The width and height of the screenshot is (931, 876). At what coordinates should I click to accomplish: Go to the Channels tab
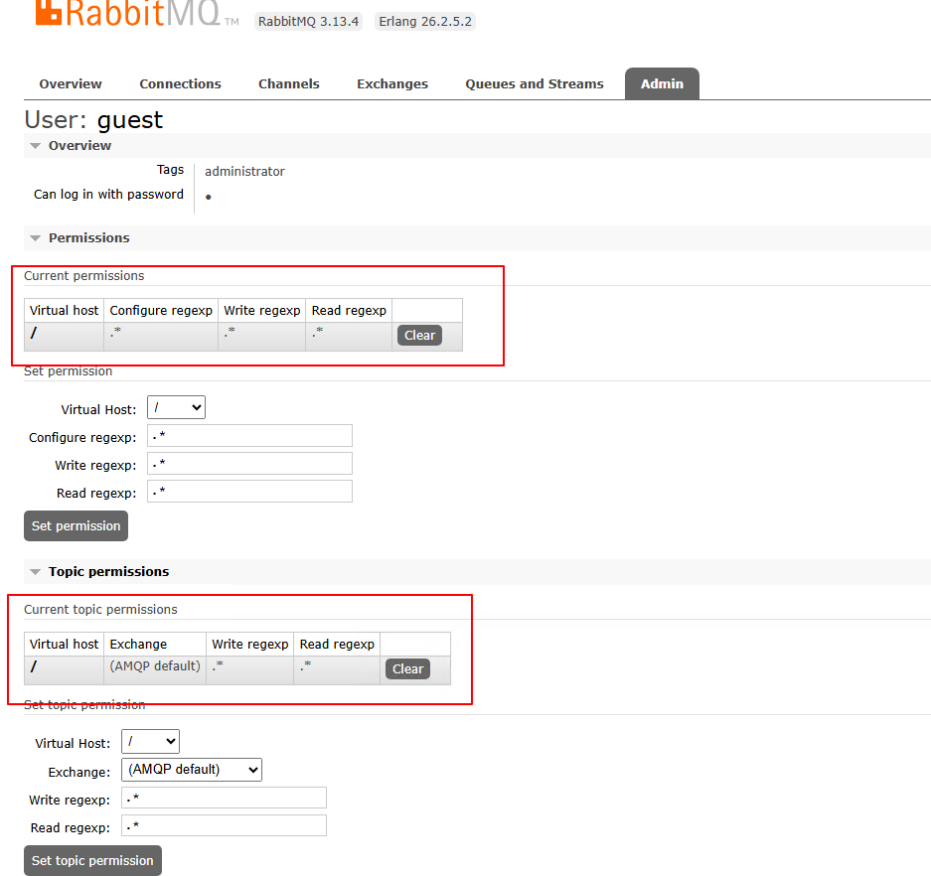(x=289, y=84)
